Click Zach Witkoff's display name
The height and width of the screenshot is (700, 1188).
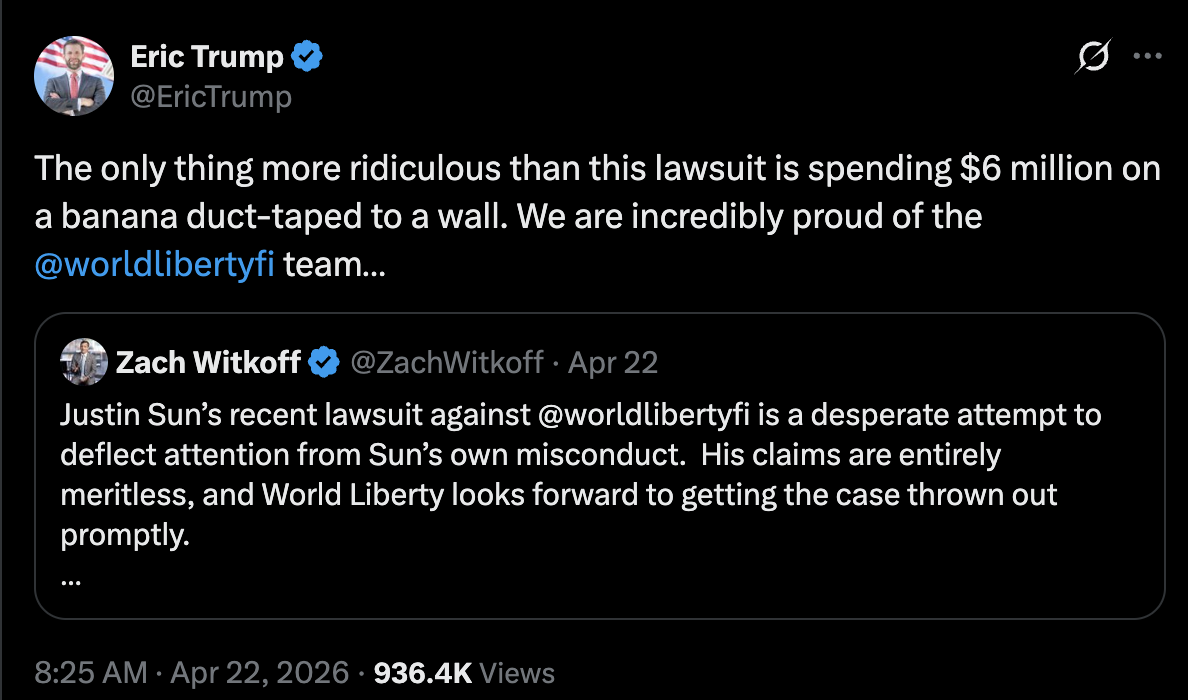[209, 362]
